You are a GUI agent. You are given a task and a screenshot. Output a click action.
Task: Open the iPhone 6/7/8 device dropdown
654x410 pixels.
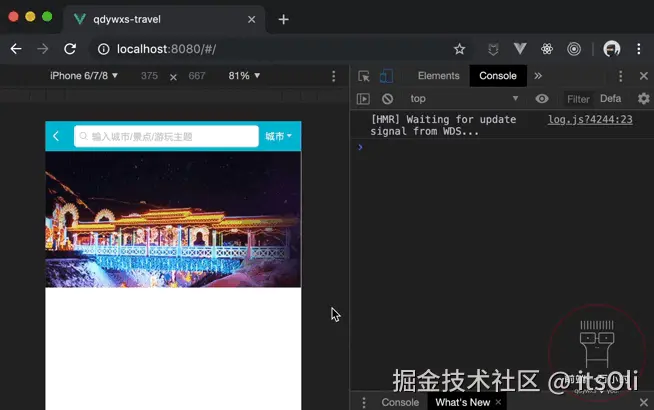pyautogui.click(x=84, y=76)
